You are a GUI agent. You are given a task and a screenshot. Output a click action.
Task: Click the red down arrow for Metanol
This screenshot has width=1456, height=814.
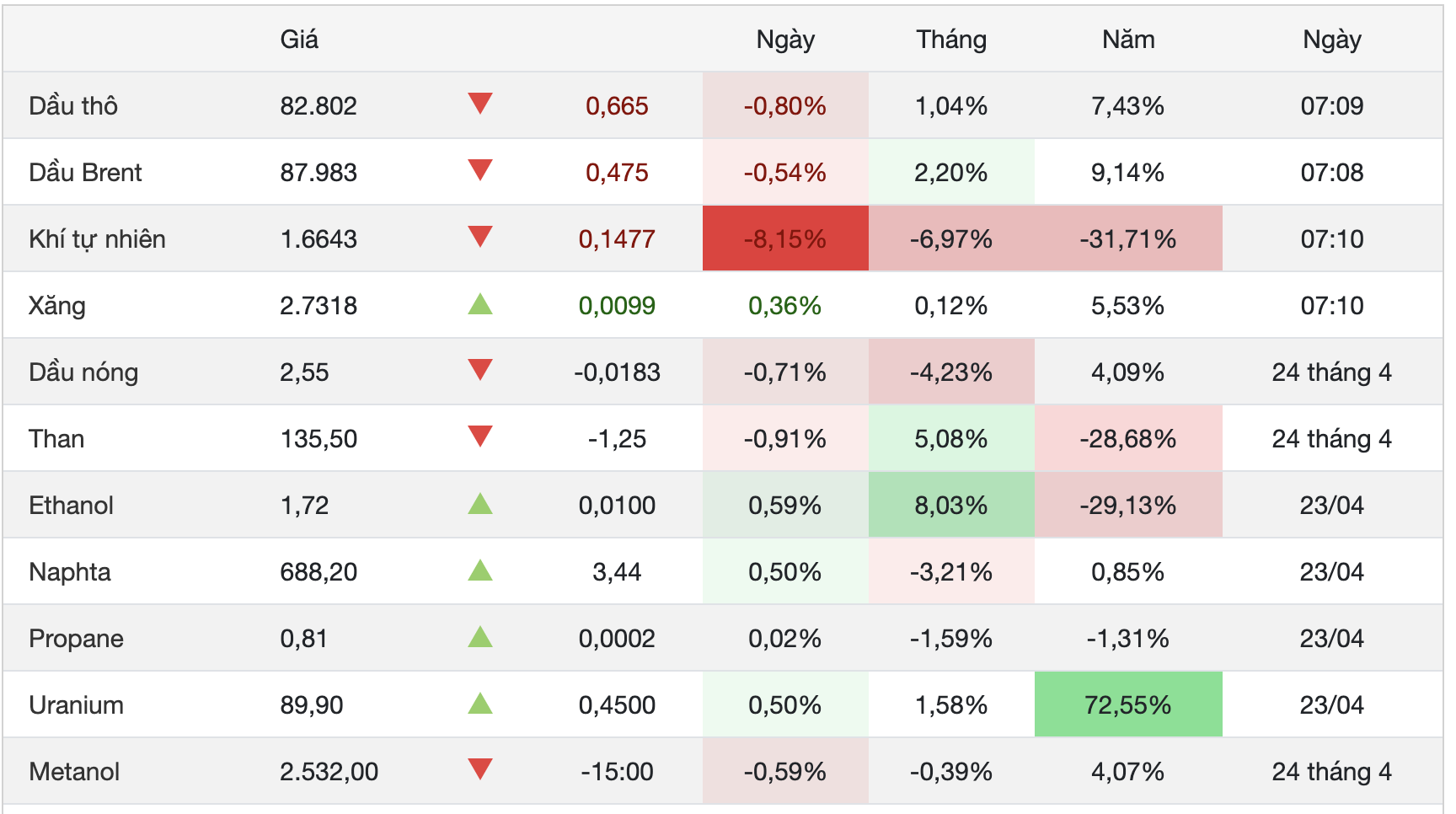click(x=480, y=769)
